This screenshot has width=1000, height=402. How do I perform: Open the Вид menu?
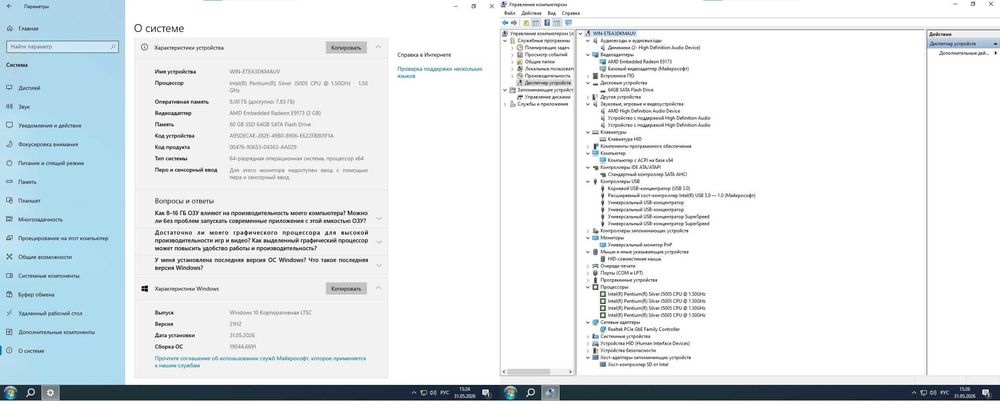click(x=552, y=13)
